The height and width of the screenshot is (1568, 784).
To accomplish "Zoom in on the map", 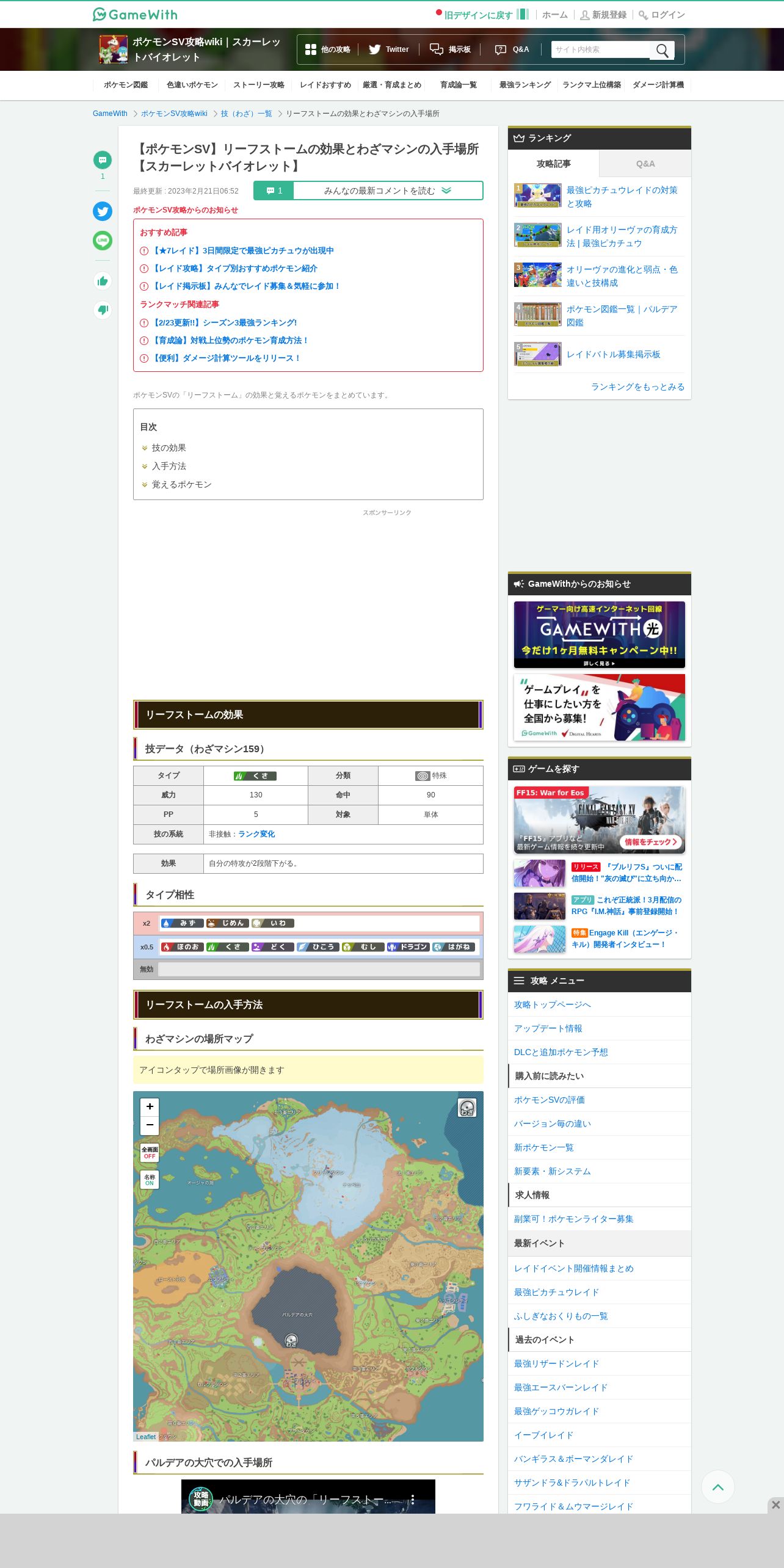I will 150,1107.
